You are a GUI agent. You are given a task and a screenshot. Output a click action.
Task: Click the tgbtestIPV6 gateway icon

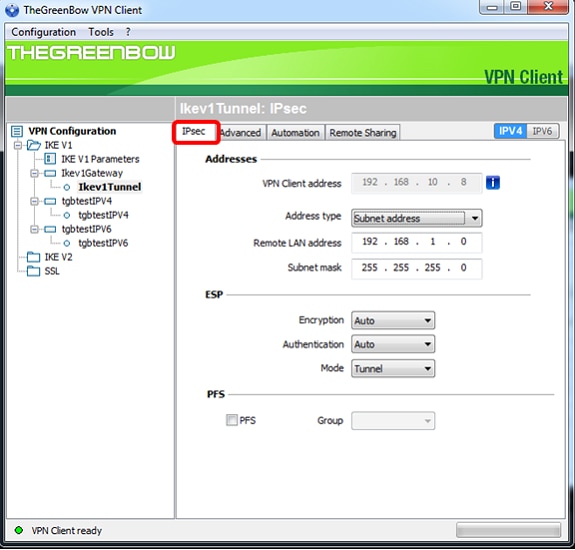[50, 230]
